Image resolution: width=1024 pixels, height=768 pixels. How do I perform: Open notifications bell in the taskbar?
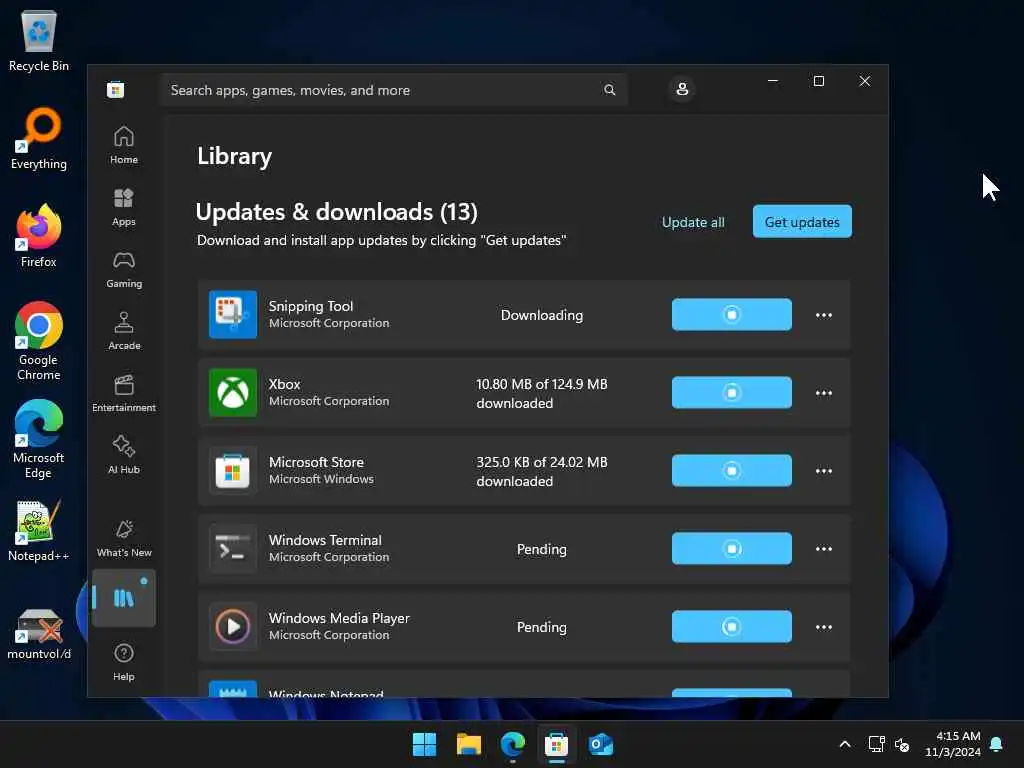(997, 744)
